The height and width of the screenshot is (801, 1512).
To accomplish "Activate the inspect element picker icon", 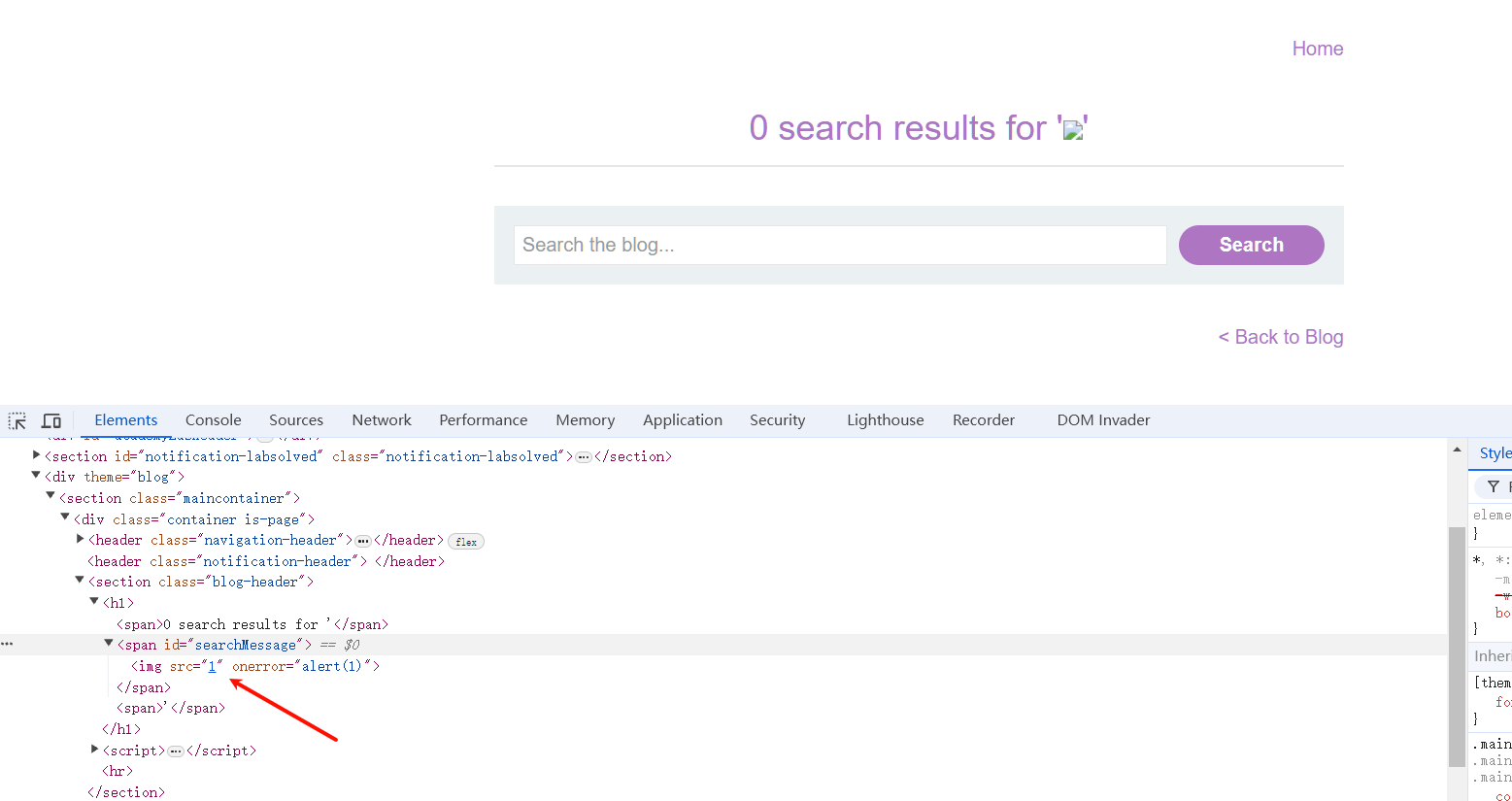I will coord(17,420).
